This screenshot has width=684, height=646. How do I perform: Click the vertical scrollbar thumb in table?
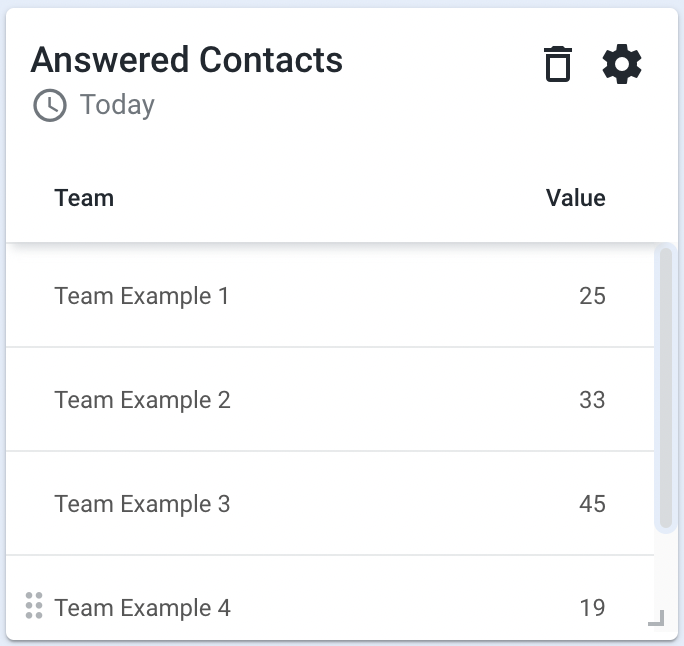click(x=666, y=388)
